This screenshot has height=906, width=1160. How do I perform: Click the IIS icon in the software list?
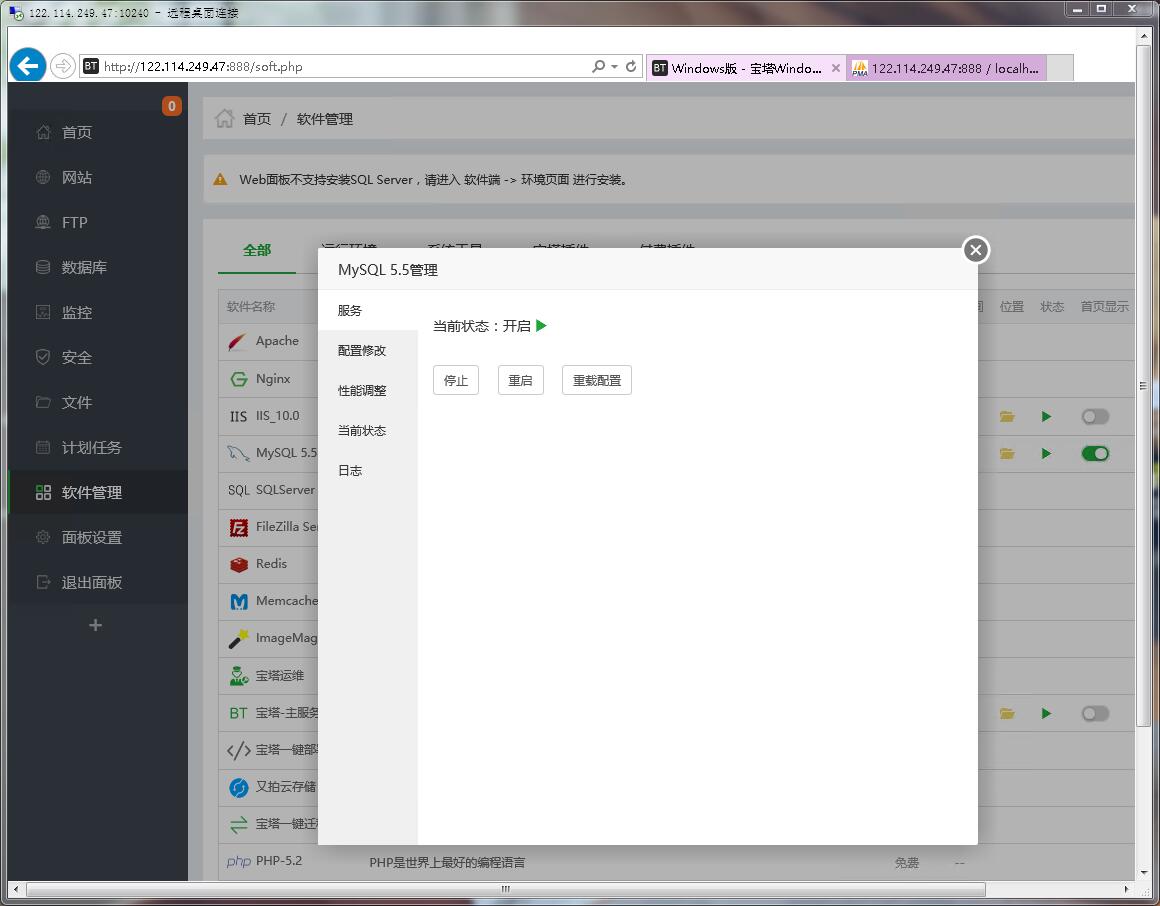[238, 416]
